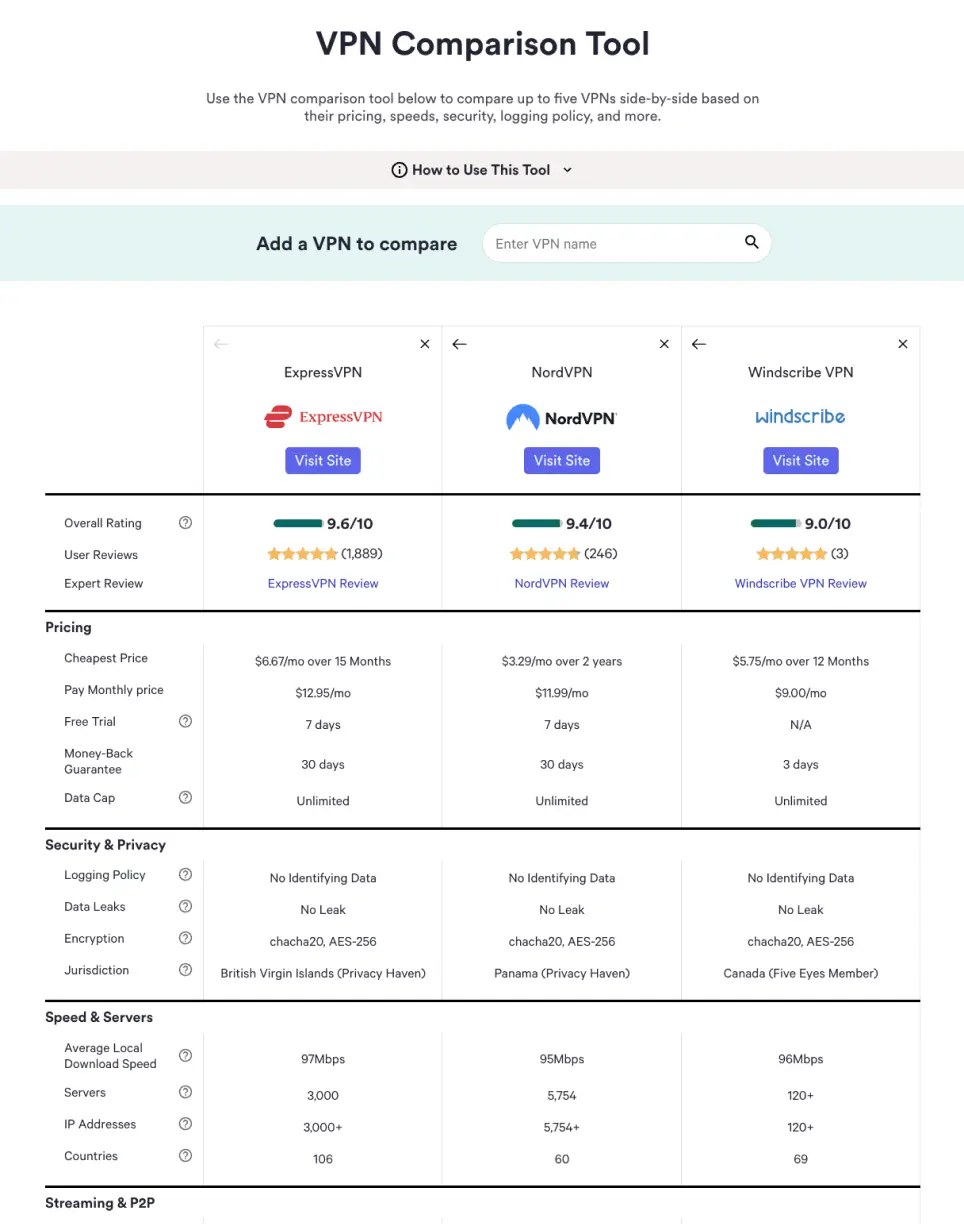This screenshot has height=1224, width=964.
Task: Move NordVPN column left with arrow
Action: (459, 344)
